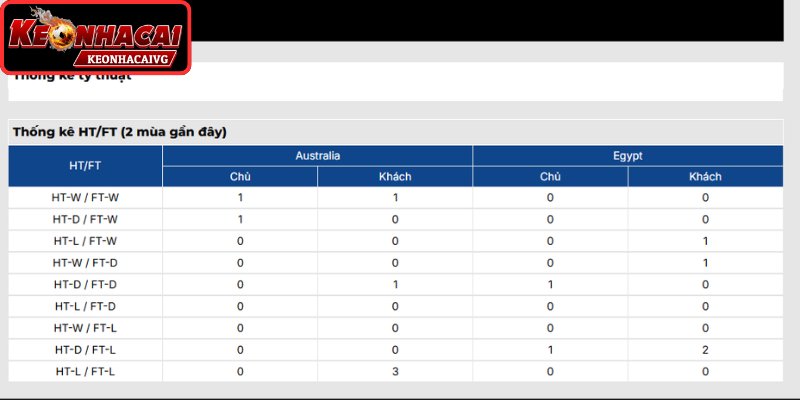The width and height of the screenshot is (800, 400).
Task: Click the HT-W / FT-W row label
Action: [x=85, y=197]
